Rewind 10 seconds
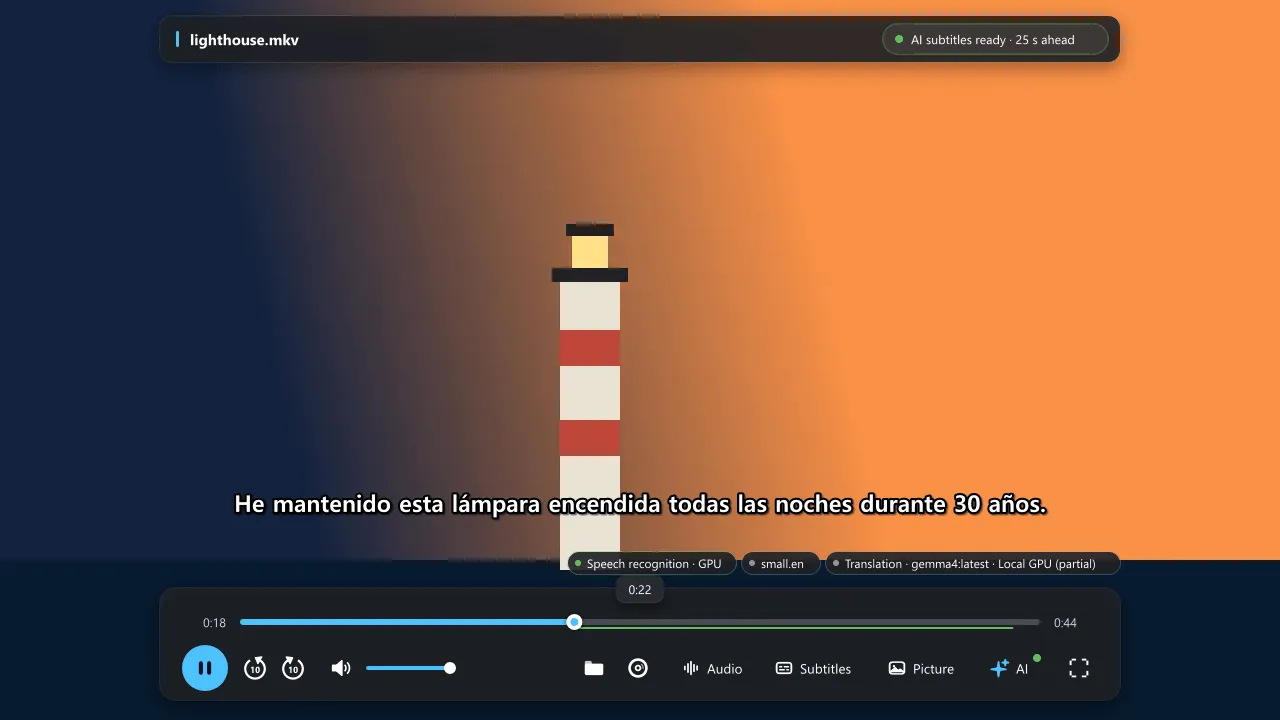This screenshot has height=720, width=1280. coord(255,668)
